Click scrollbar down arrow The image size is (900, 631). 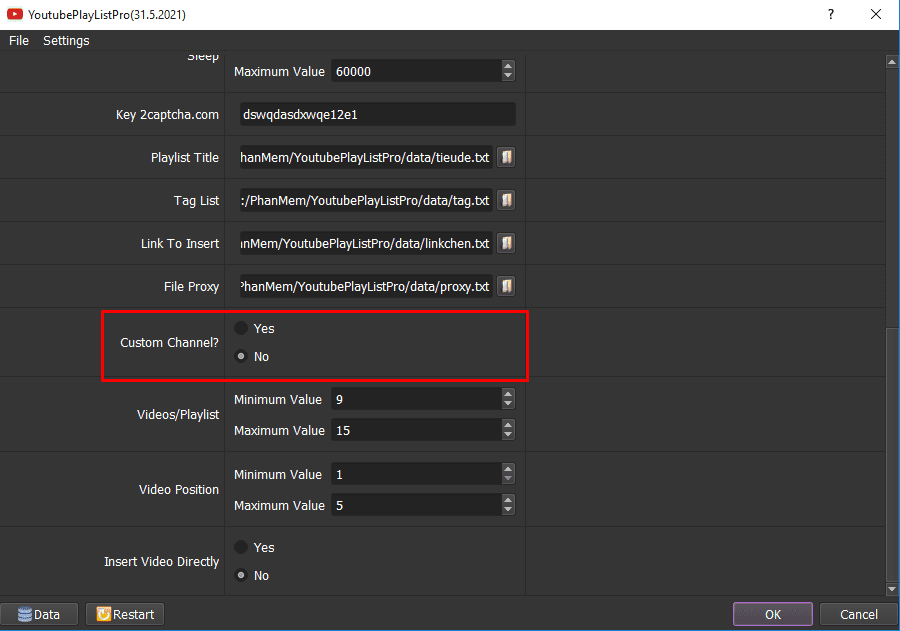coord(892,589)
